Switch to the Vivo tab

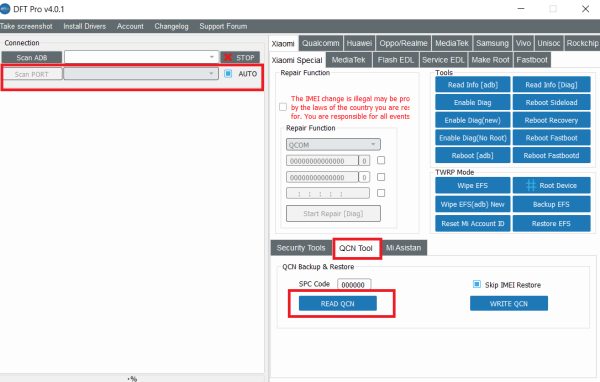(x=523, y=43)
